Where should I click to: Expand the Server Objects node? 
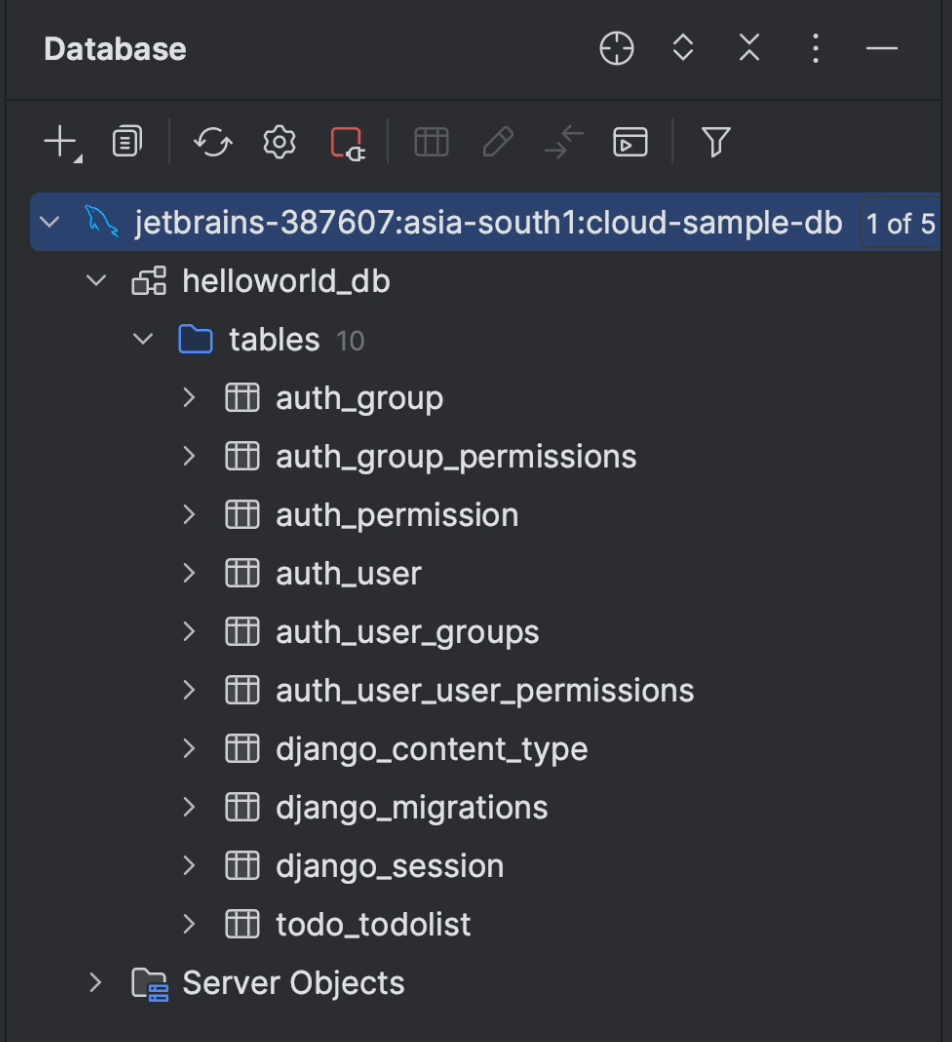click(96, 982)
